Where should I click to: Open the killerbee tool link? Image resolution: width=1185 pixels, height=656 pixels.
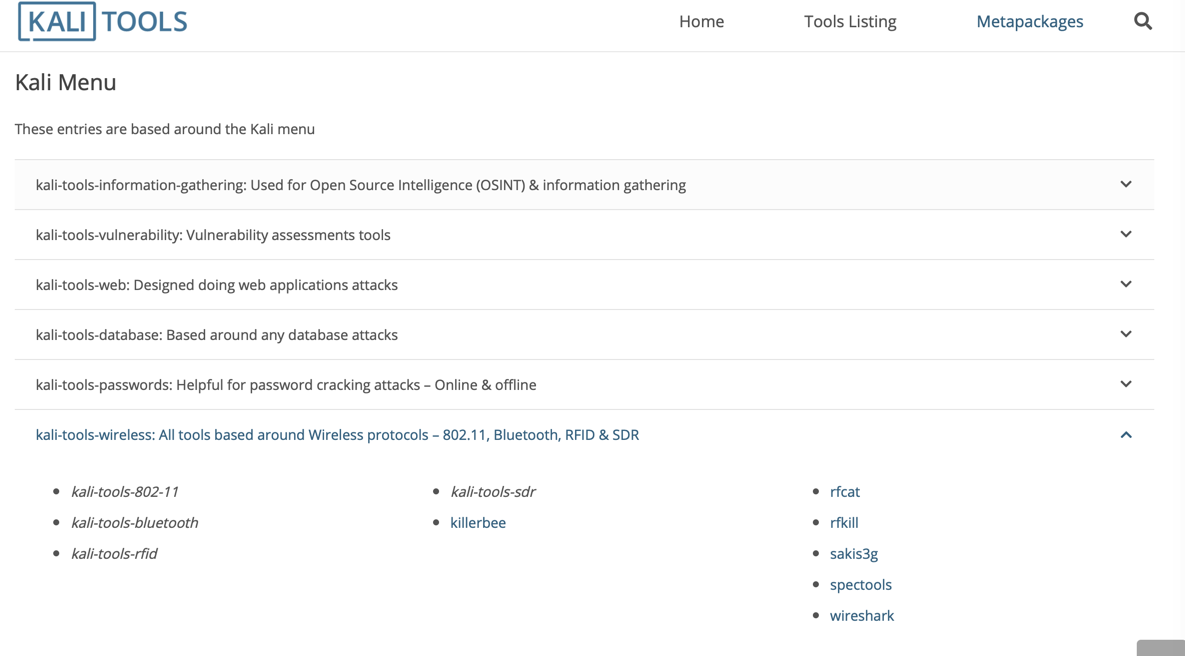coord(478,523)
